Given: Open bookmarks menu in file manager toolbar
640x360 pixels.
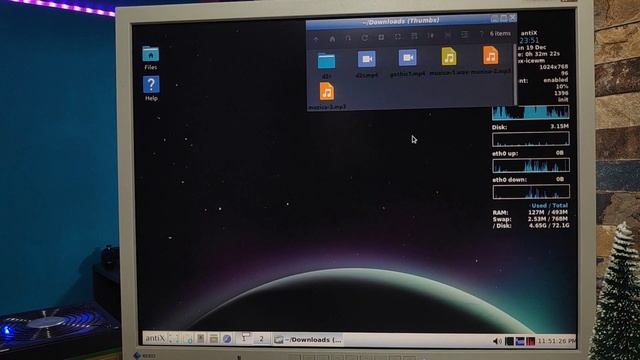Looking at the screenshot, I should coord(348,38).
